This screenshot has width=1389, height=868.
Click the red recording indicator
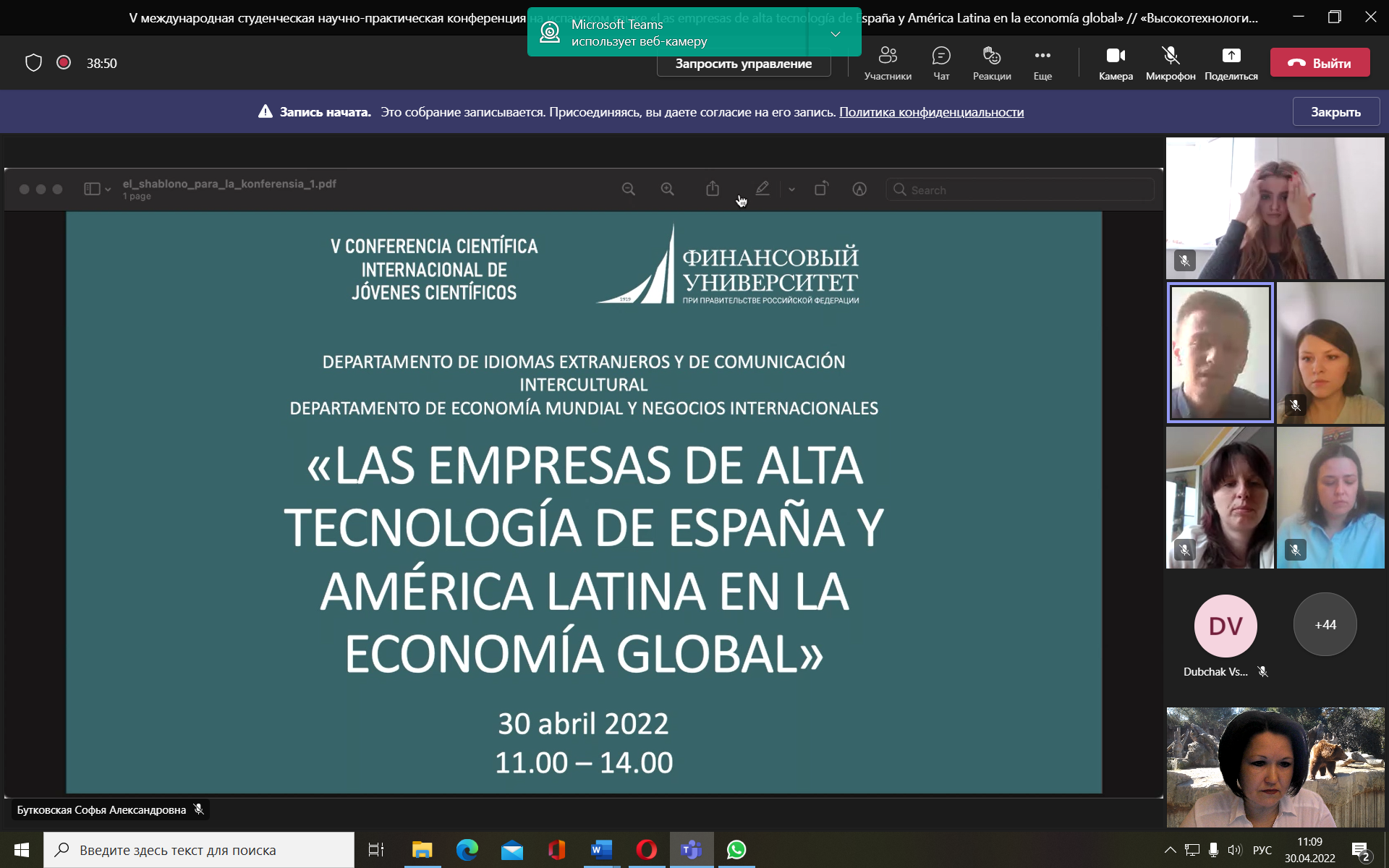pos(64,62)
